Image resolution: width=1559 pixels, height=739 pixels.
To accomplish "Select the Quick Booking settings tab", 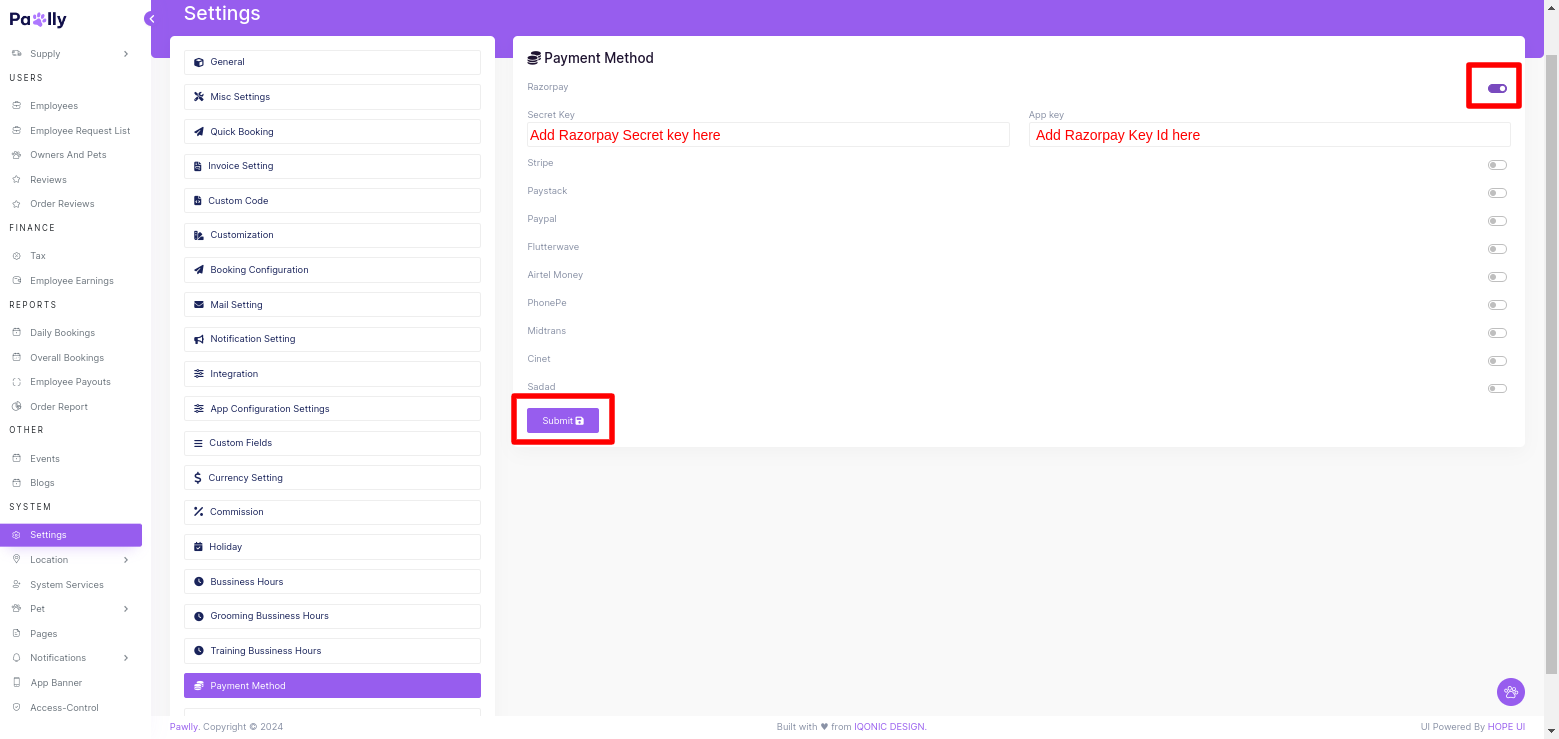I will [x=332, y=132].
